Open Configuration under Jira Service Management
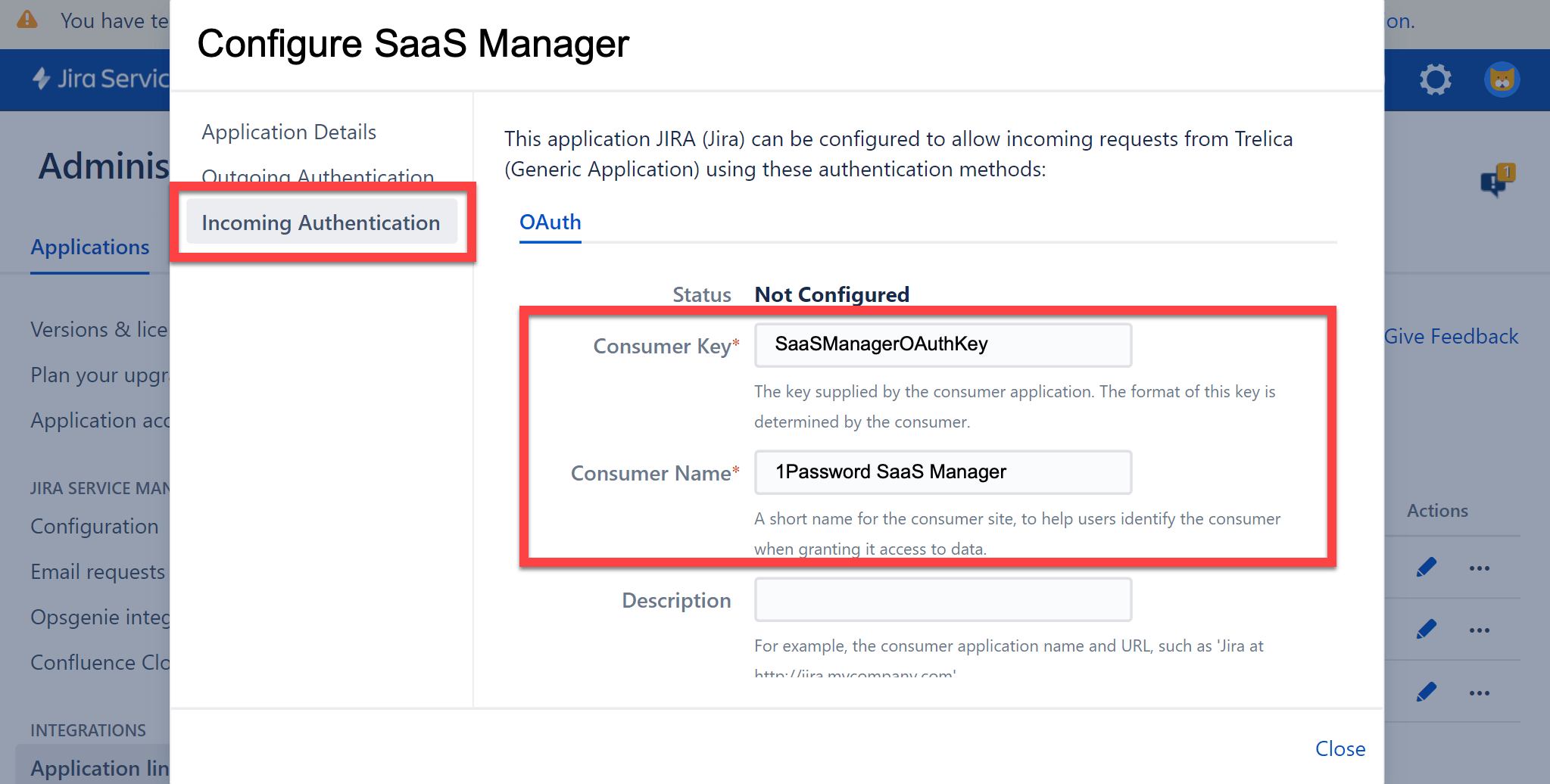Viewport: 1550px width, 784px height. pos(95,527)
